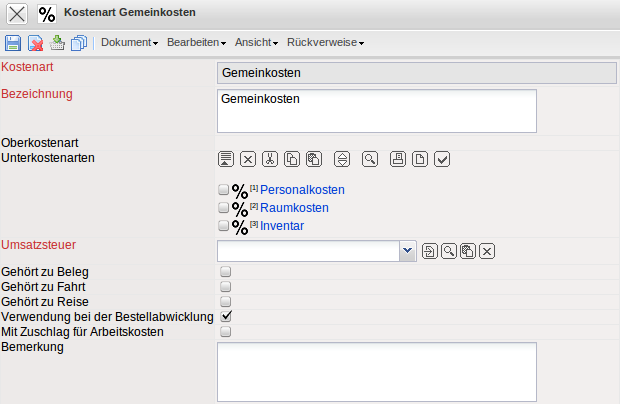Tick the Personalkosten checkbox
This screenshot has width=620, height=404.
click(x=224, y=190)
